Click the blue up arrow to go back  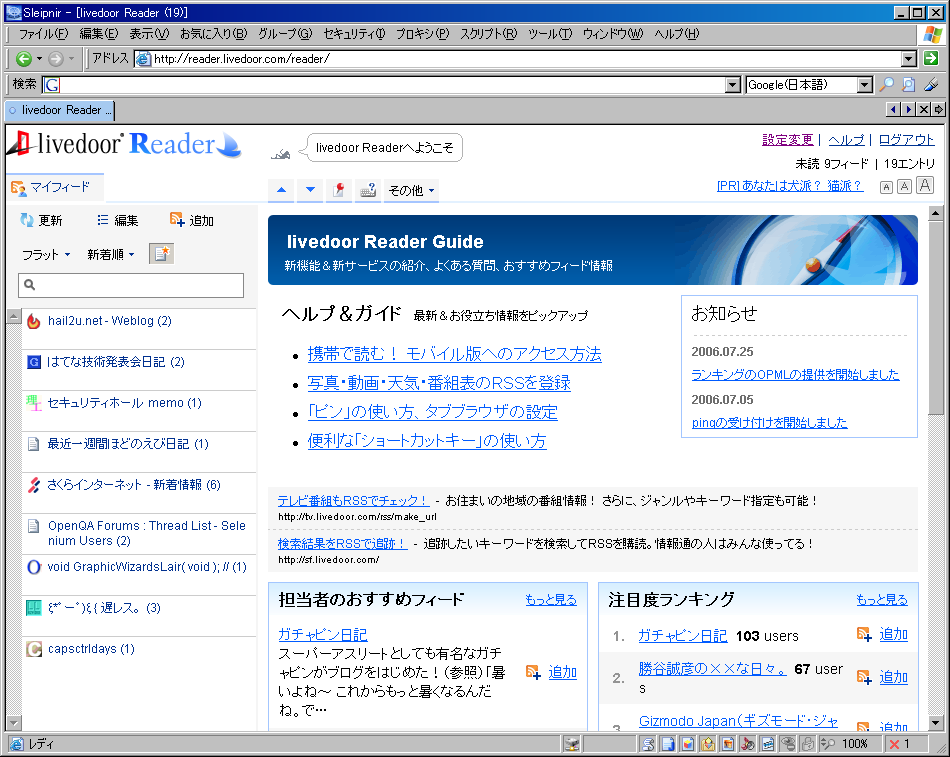(281, 189)
